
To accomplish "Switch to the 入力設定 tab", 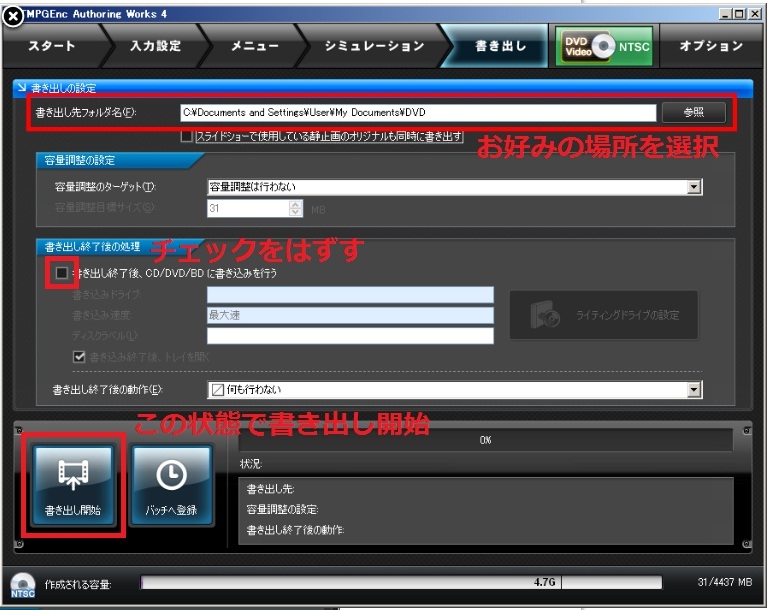I will pyautogui.click(x=156, y=46).
